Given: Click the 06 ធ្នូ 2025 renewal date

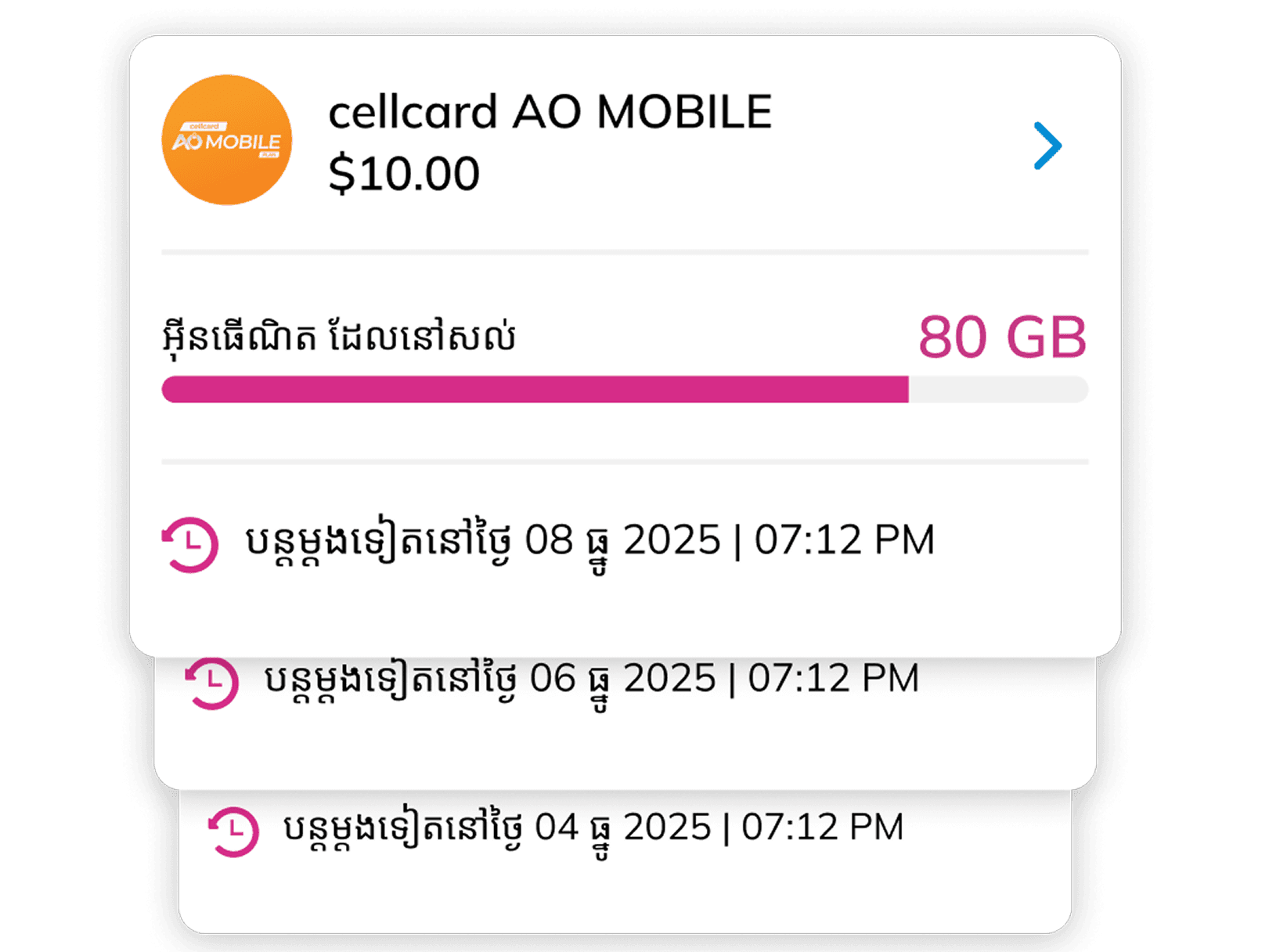Looking at the screenshot, I should [x=622, y=679].
